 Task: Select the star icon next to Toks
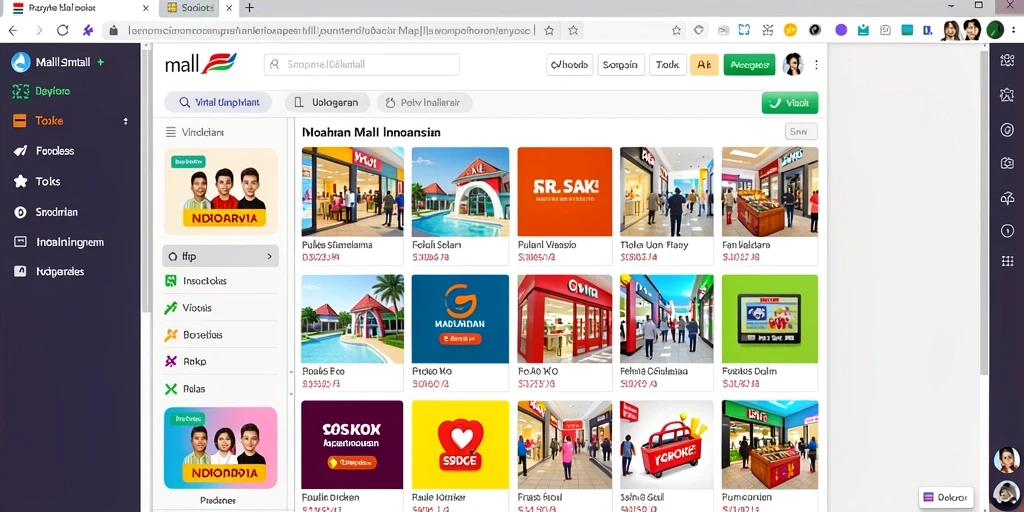click(21, 182)
